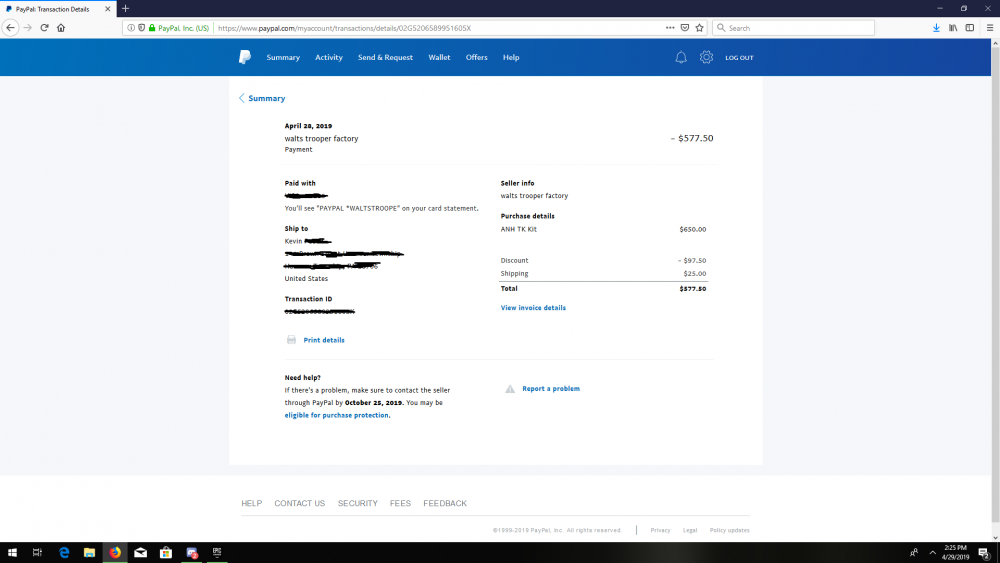Open Activity in PayPal navigation
The width and height of the screenshot is (1000, 563).
click(328, 57)
